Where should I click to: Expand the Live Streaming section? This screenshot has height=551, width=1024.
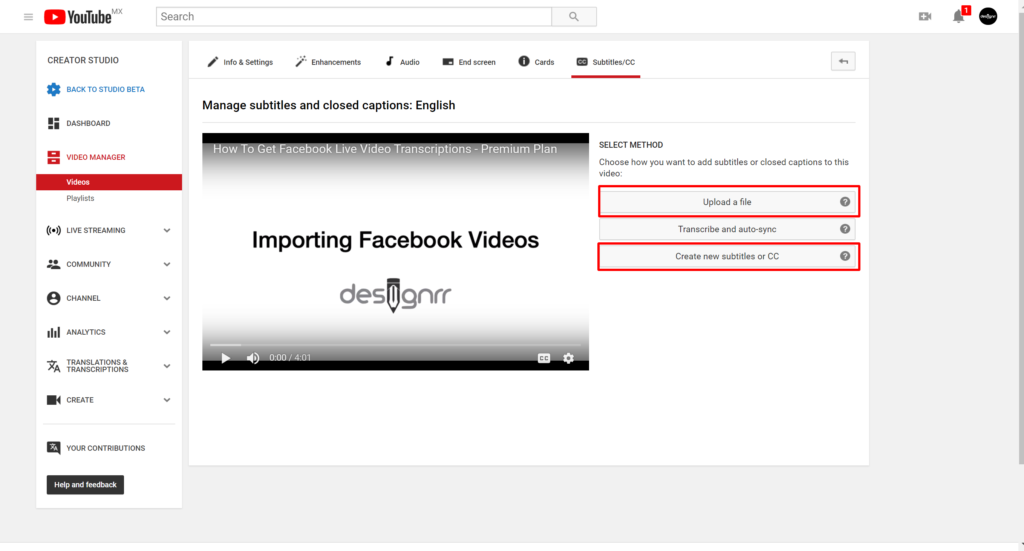tap(167, 230)
